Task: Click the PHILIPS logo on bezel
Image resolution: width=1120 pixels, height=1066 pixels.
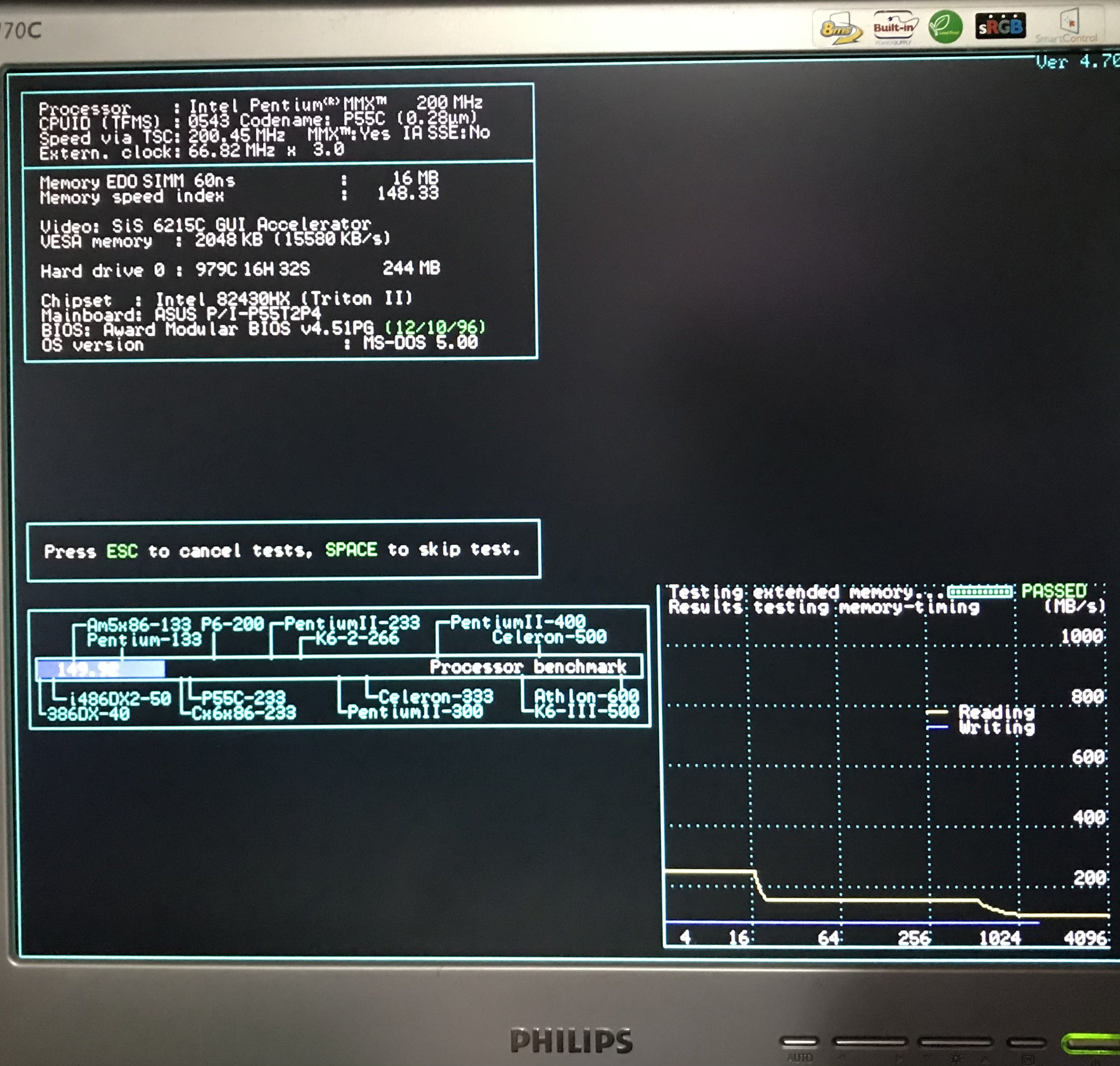Action: click(571, 1041)
